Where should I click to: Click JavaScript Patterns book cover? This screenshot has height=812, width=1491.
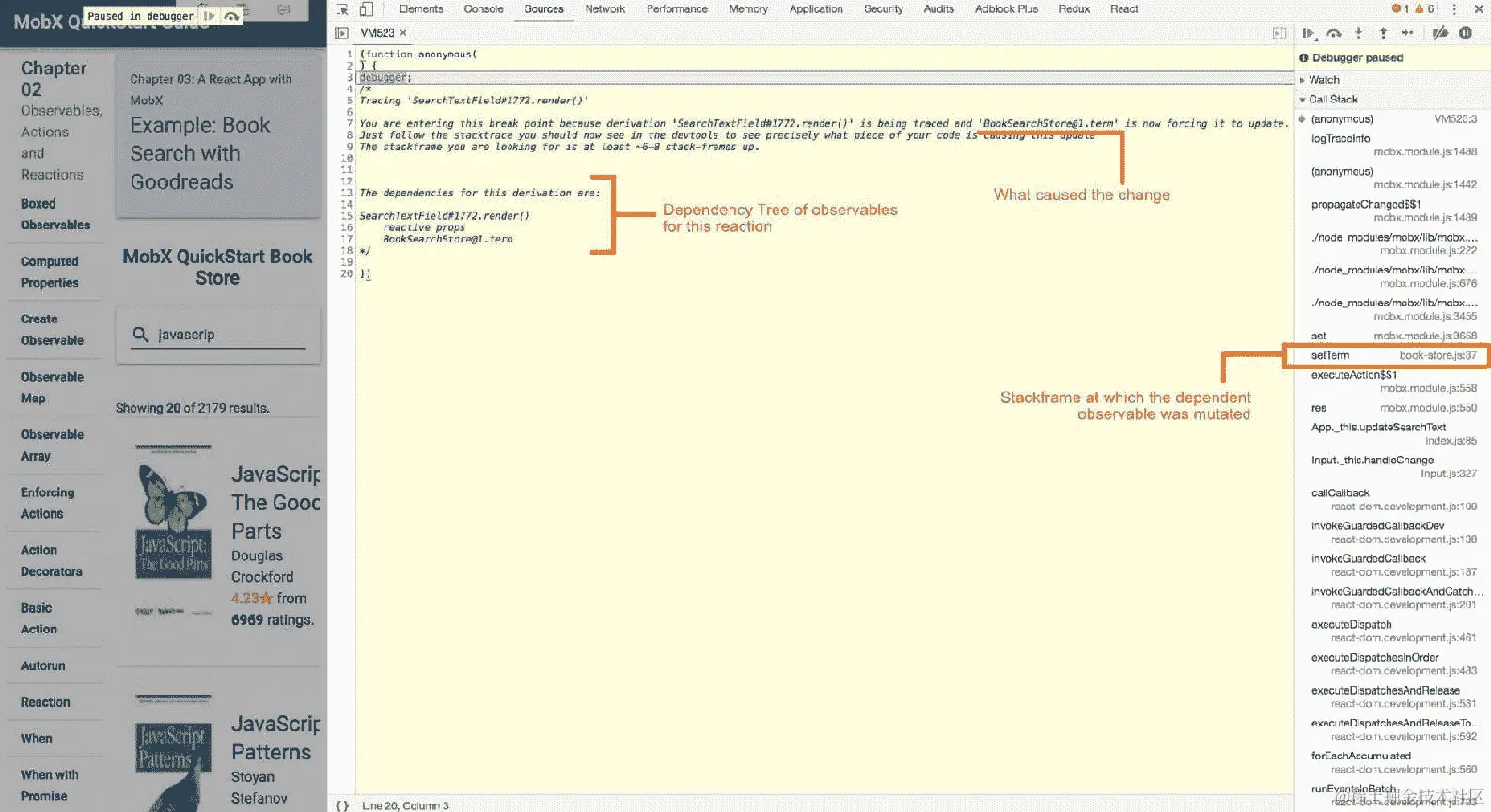[174, 754]
